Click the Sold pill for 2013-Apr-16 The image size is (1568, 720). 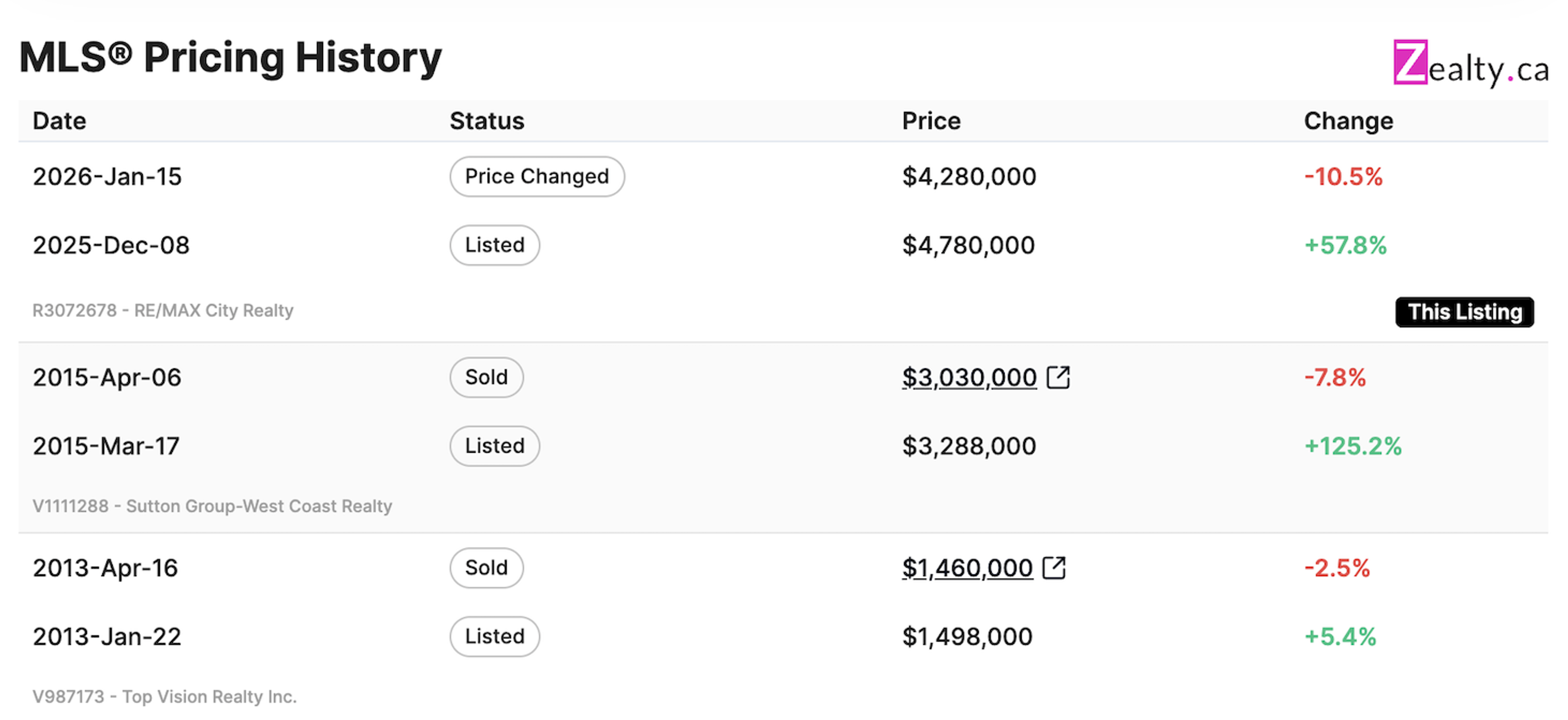pos(486,568)
